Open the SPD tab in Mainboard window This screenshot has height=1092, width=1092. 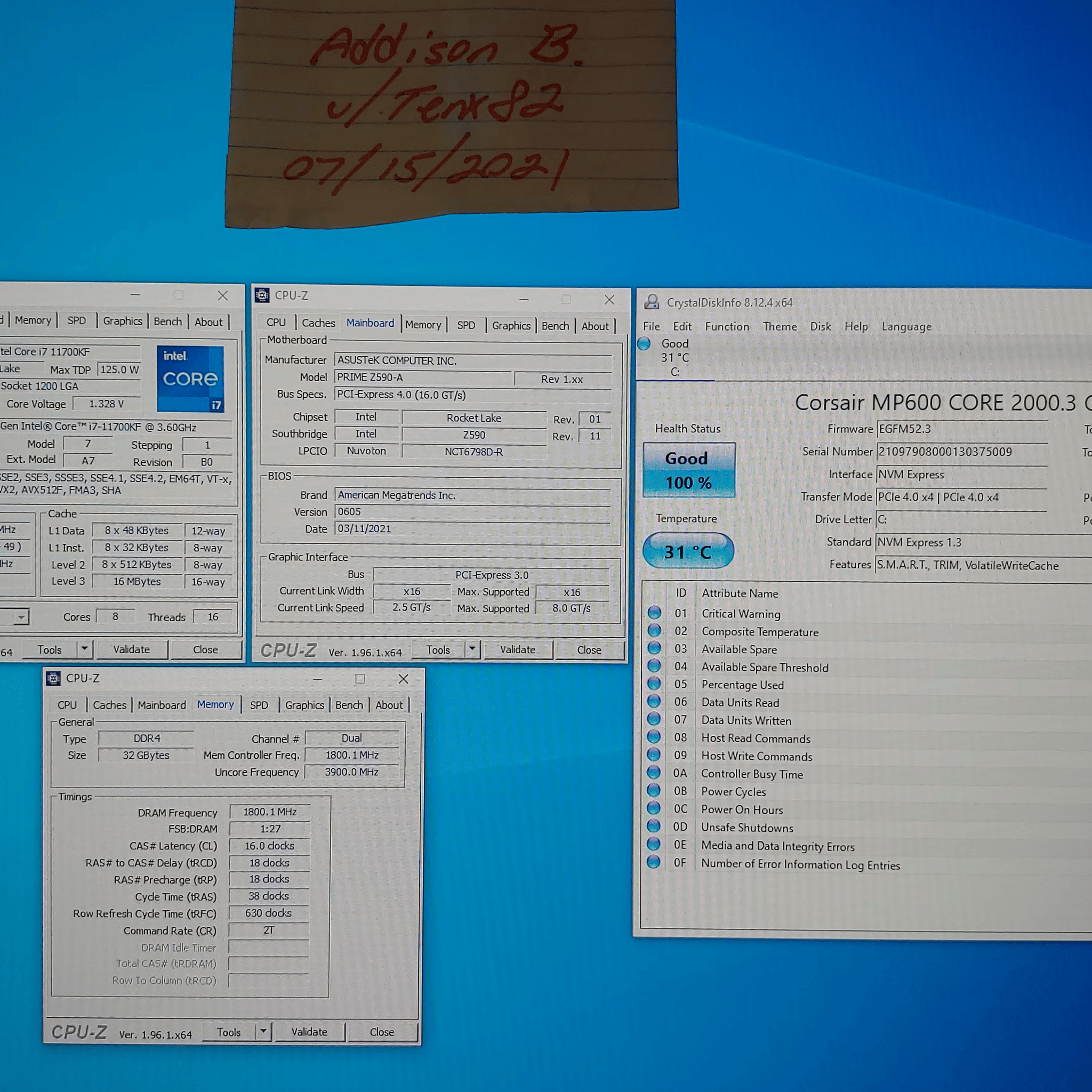pyautogui.click(x=467, y=325)
